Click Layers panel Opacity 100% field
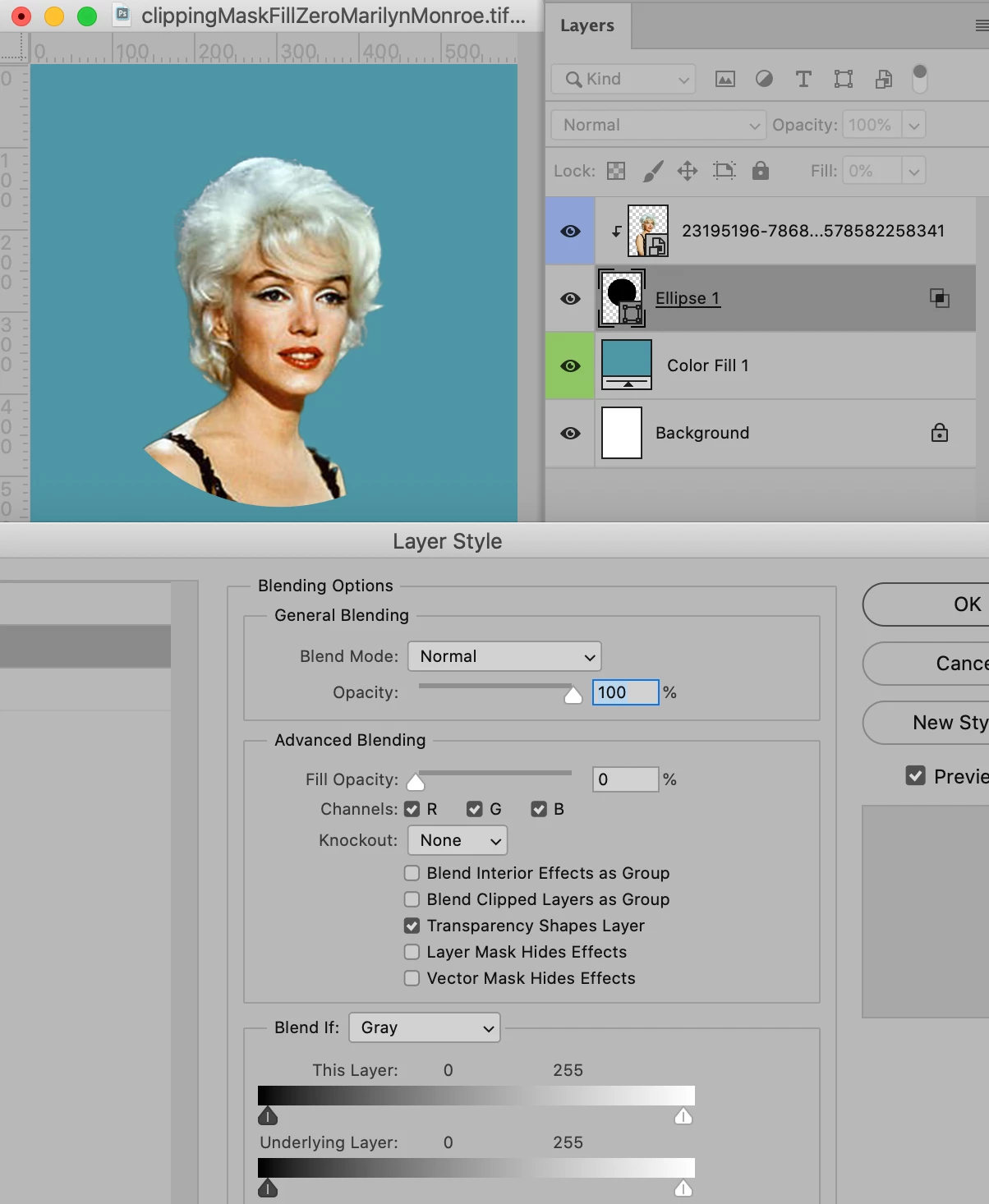The width and height of the screenshot is (989, 1204). coord(872,125)
